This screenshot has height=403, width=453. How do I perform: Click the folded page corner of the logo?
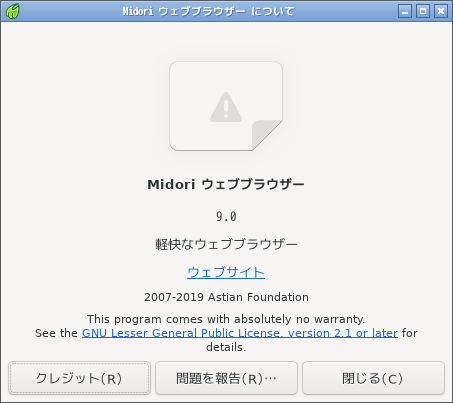coord(267,135)
